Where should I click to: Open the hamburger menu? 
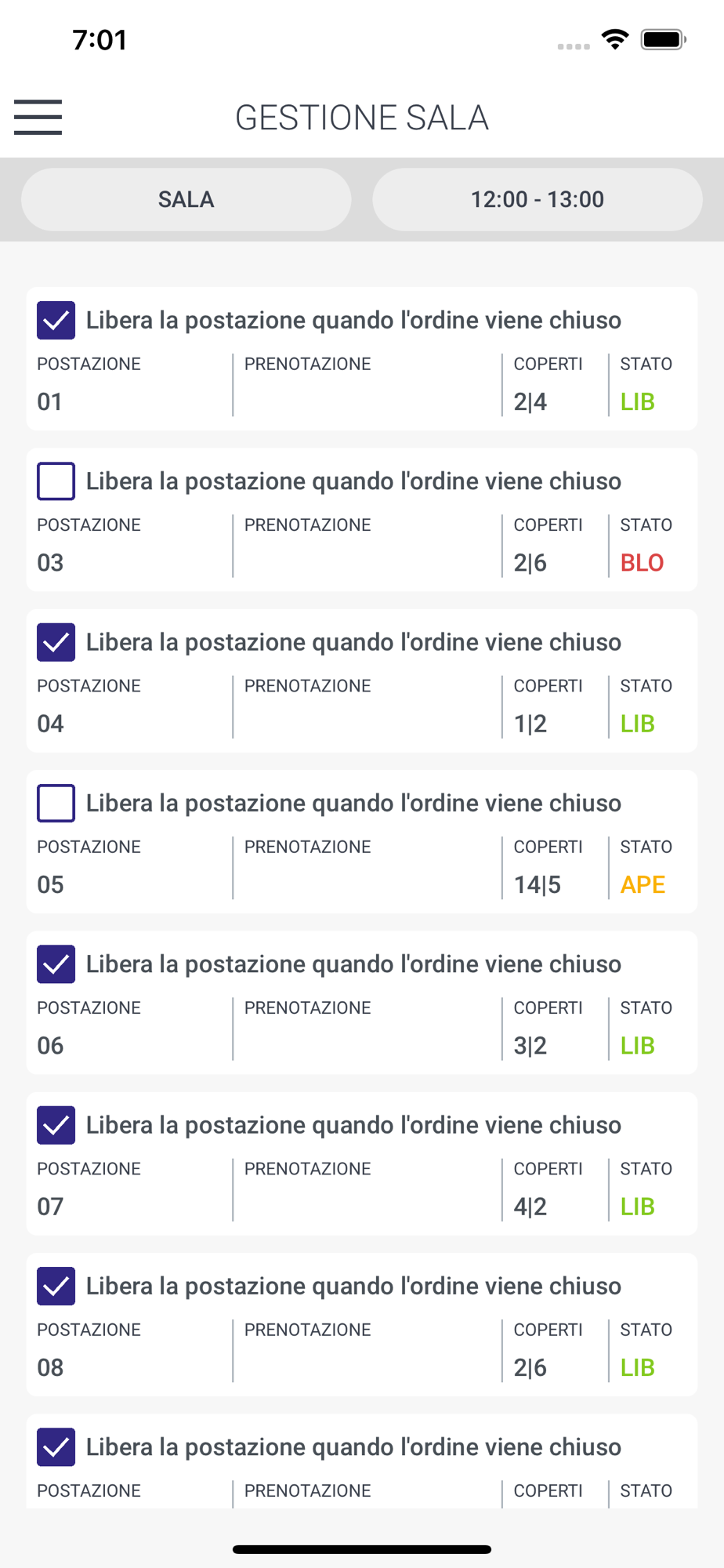click(38, 117)
